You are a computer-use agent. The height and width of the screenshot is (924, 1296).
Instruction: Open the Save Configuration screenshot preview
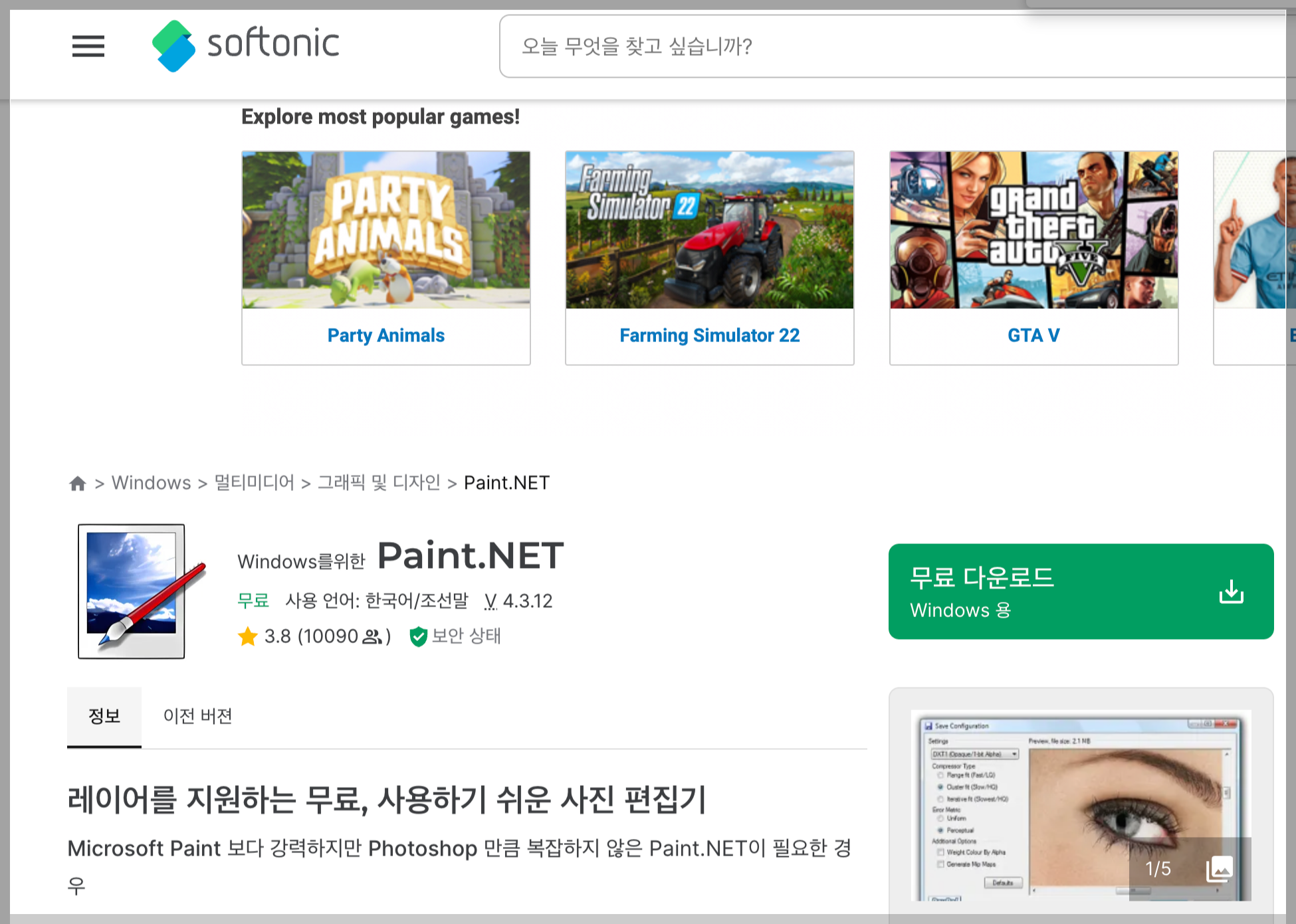1081,805
